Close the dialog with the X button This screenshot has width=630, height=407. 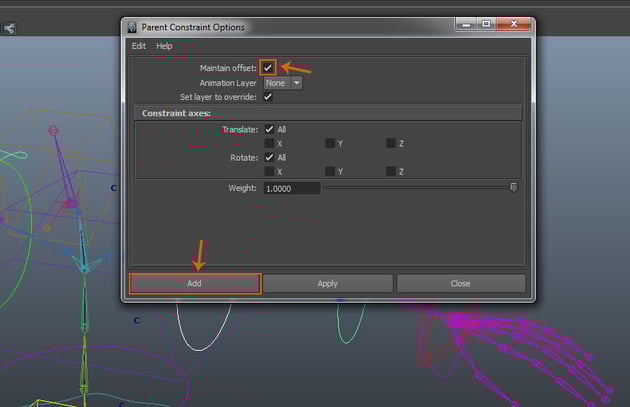point(513,24)
